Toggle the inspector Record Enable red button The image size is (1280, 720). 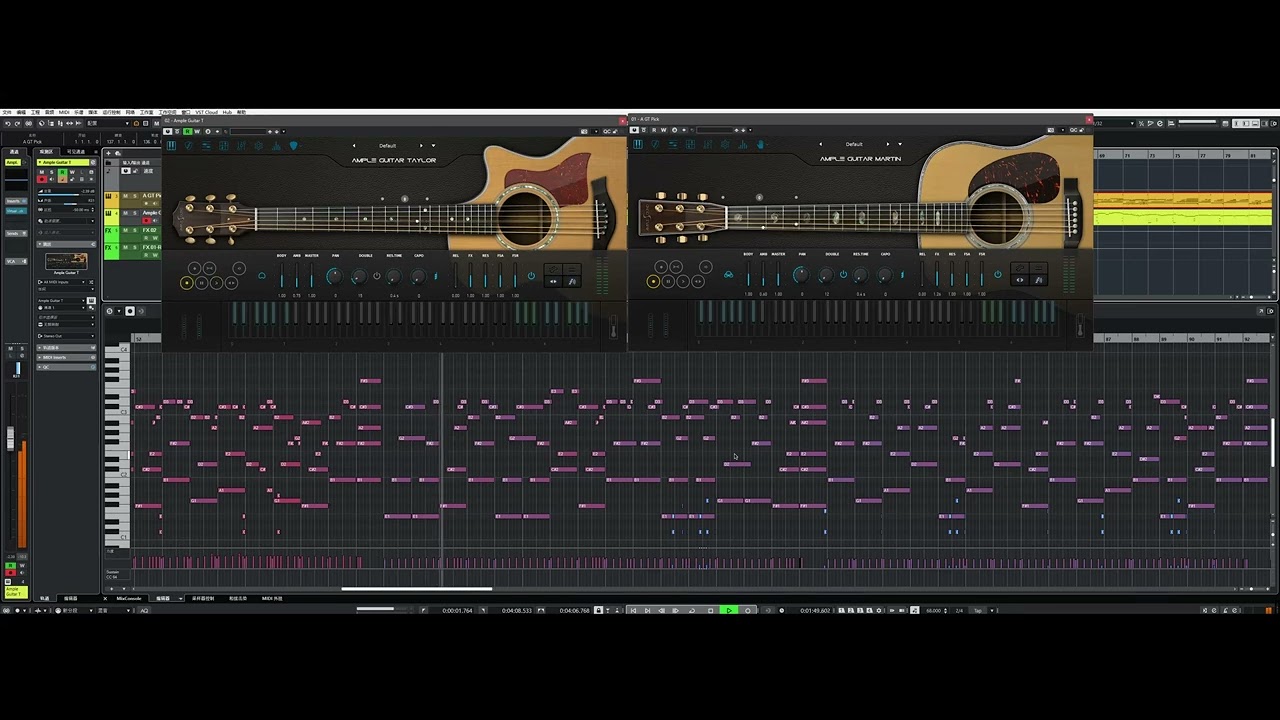[42, 179]
